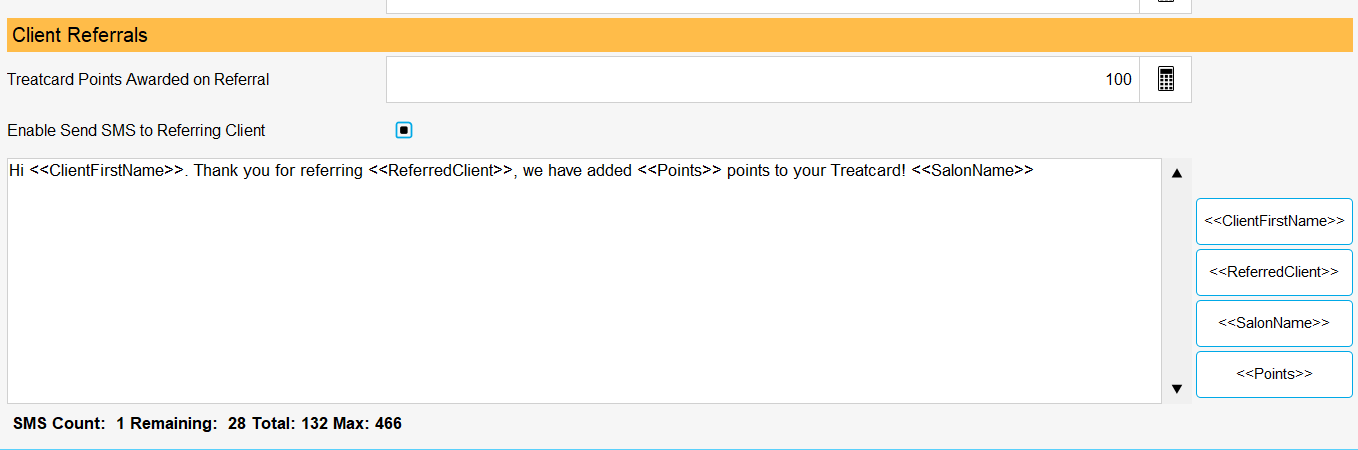Place cursor on <<ReferredClient>> in the message text

(441, 170)
